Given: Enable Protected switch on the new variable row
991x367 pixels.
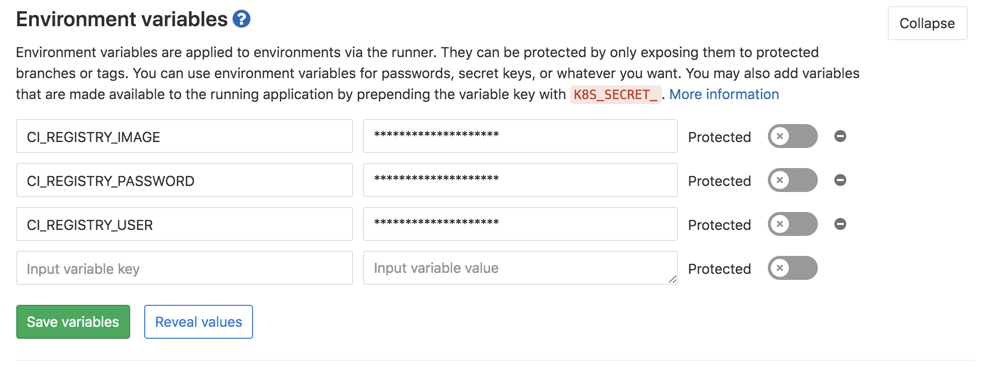Looking at the screenshot, I should pos(793,268).
